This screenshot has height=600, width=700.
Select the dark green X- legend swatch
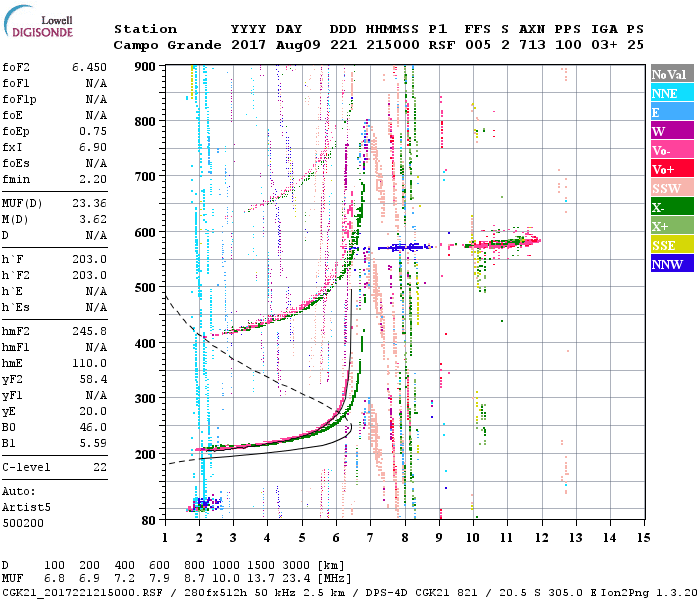coord(671,207)
